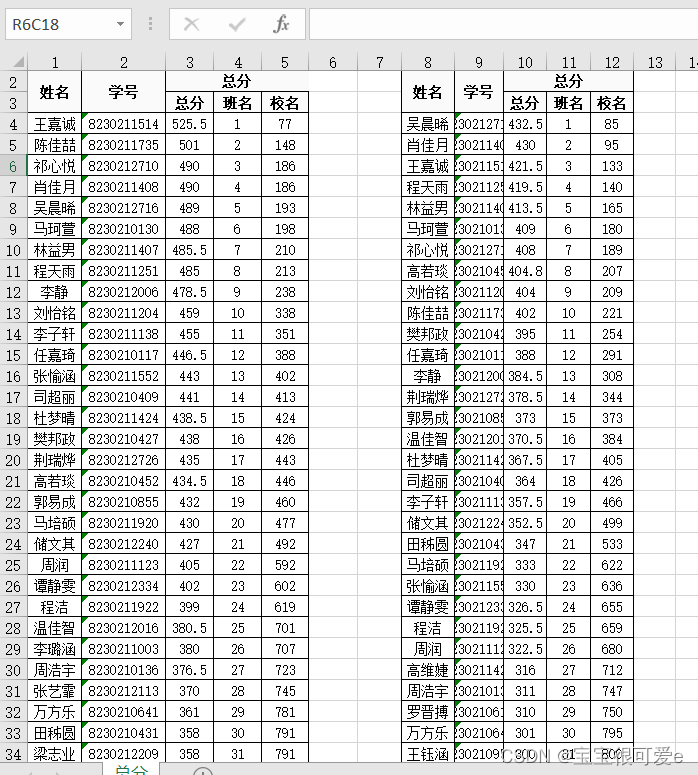
Task: Select column header 13
Action: click(x=655, y=62)
